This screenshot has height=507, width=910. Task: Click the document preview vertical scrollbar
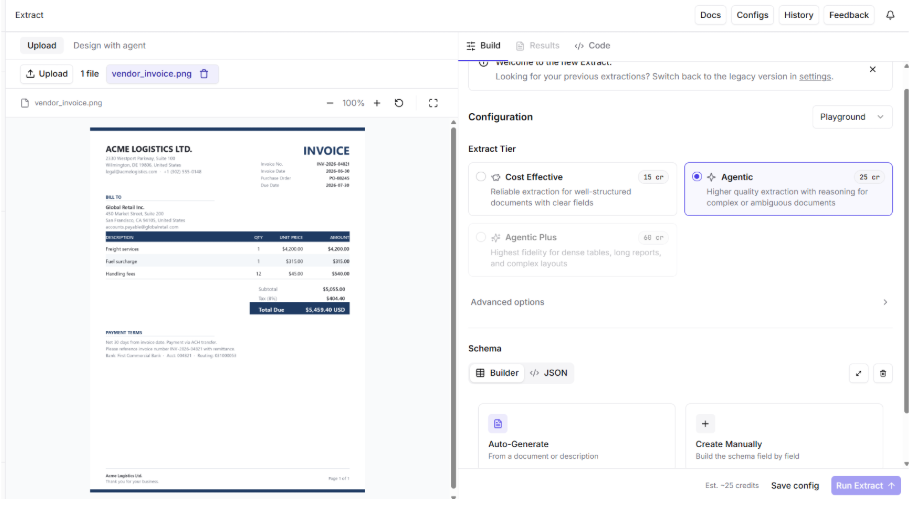click(x=453, y=307)
